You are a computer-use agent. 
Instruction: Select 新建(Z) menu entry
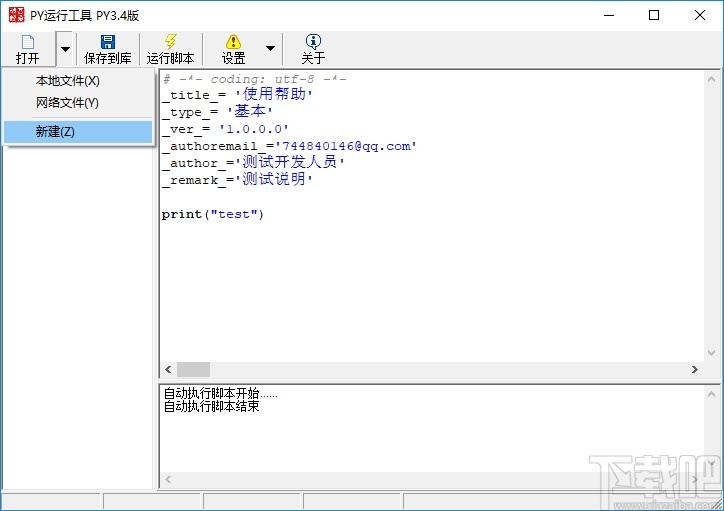78,132
